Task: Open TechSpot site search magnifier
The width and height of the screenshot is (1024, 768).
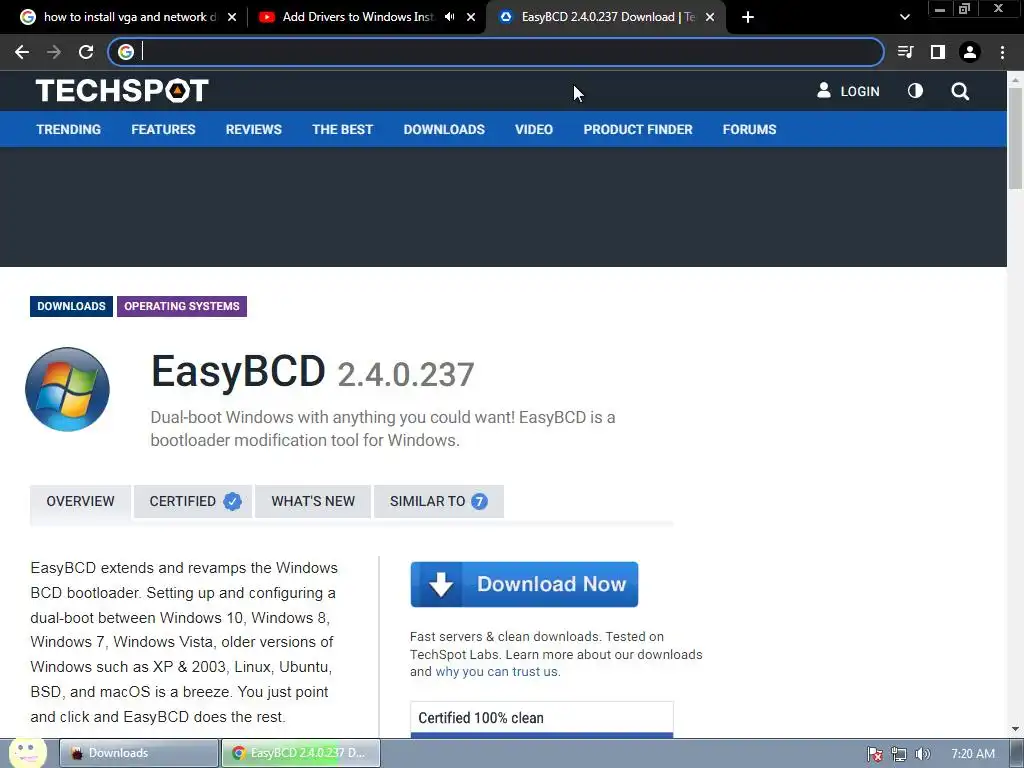Action: tap(960, 91)
